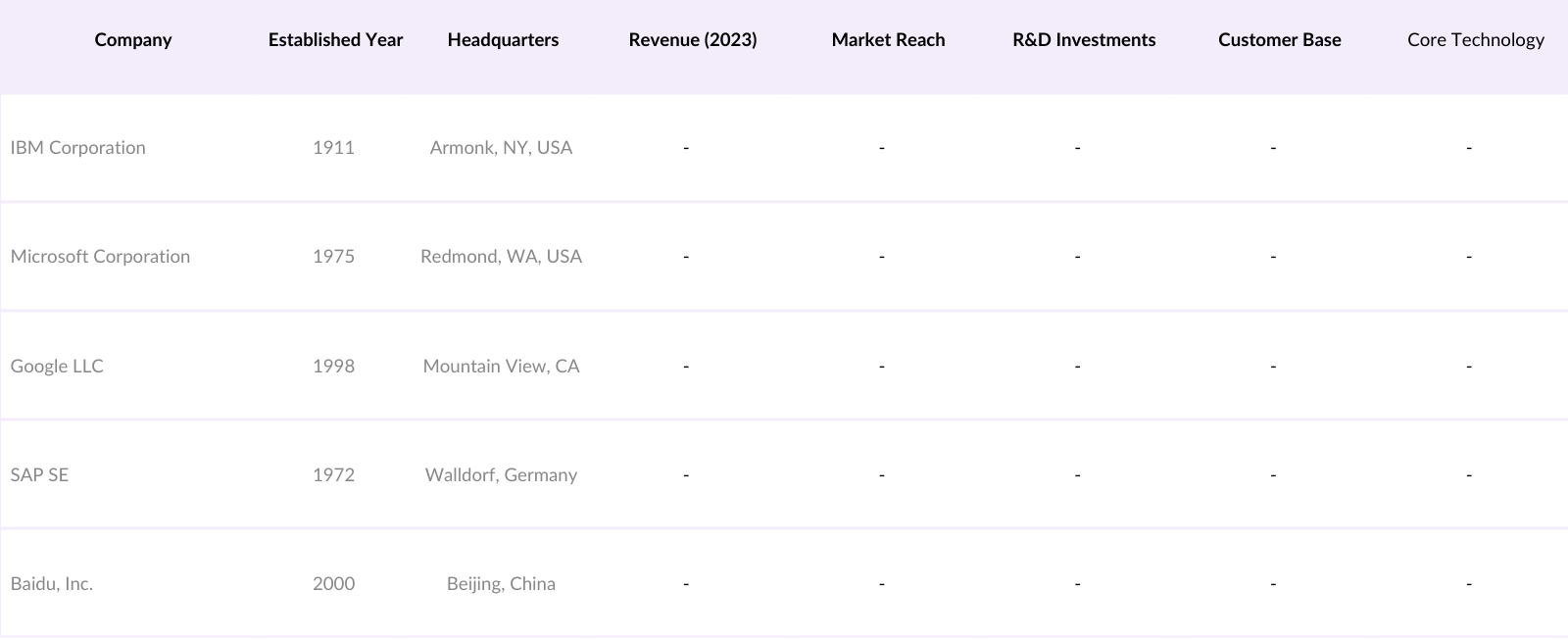This screenshot has height=640, width=1568.
Task: Select Microsoft Corporation's Market Reach cell
Action: click(882, 257)
